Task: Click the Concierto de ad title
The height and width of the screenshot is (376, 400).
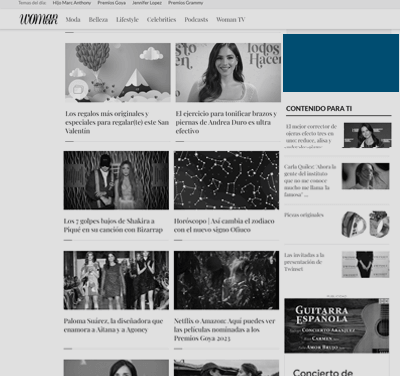Action: click(323, 372)
